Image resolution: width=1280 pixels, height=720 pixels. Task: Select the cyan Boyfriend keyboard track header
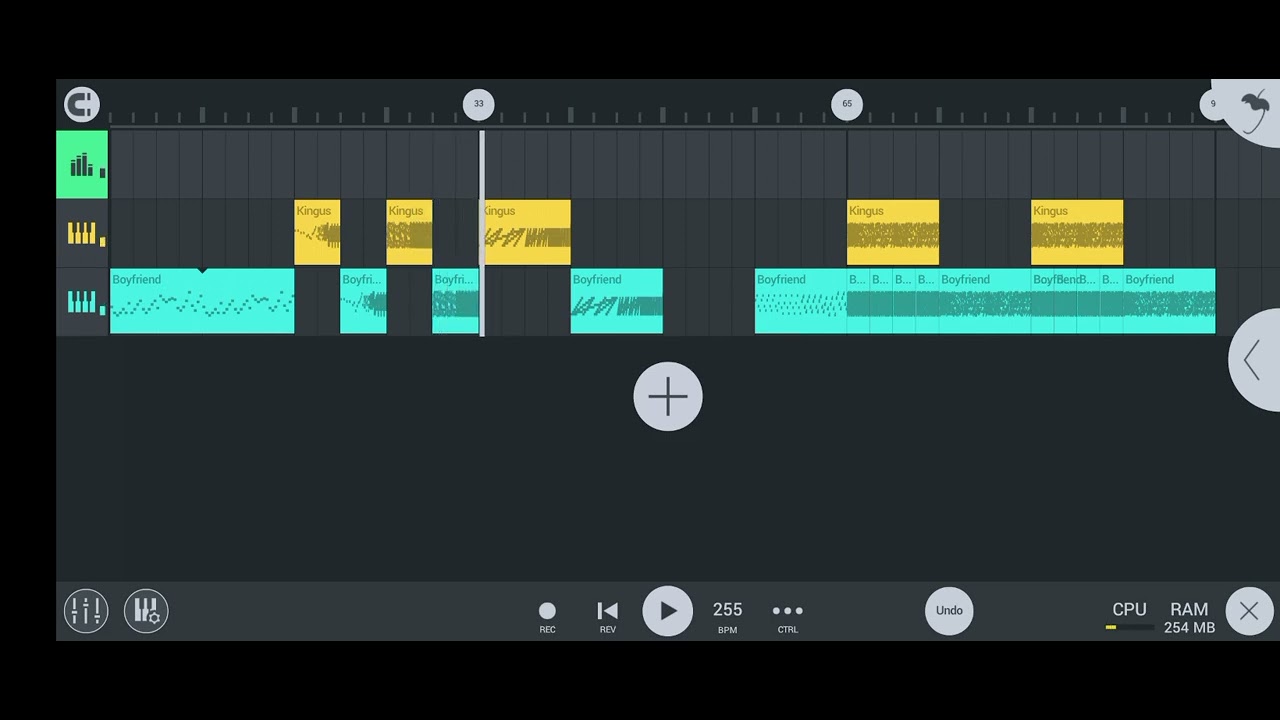(x=82, y=301)
